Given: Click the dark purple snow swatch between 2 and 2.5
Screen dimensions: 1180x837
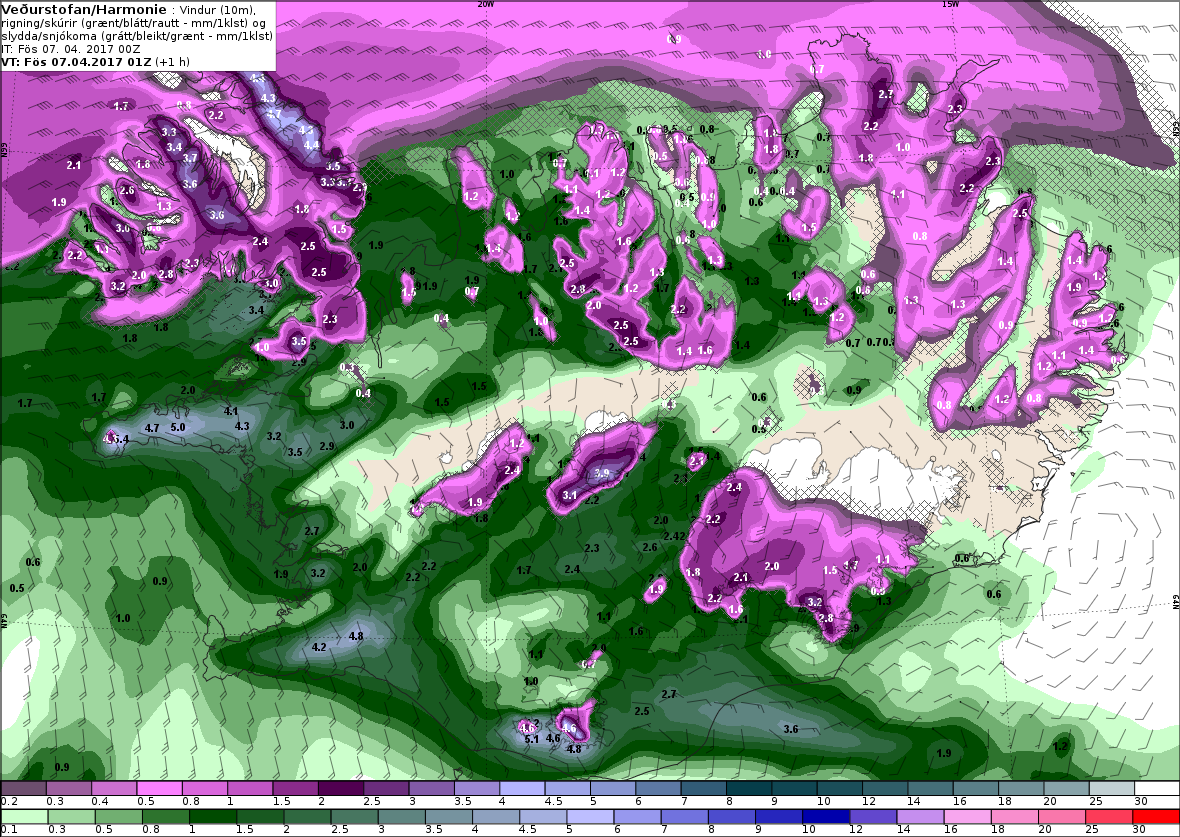Looking at the screenshot, I should pos(341,788).
